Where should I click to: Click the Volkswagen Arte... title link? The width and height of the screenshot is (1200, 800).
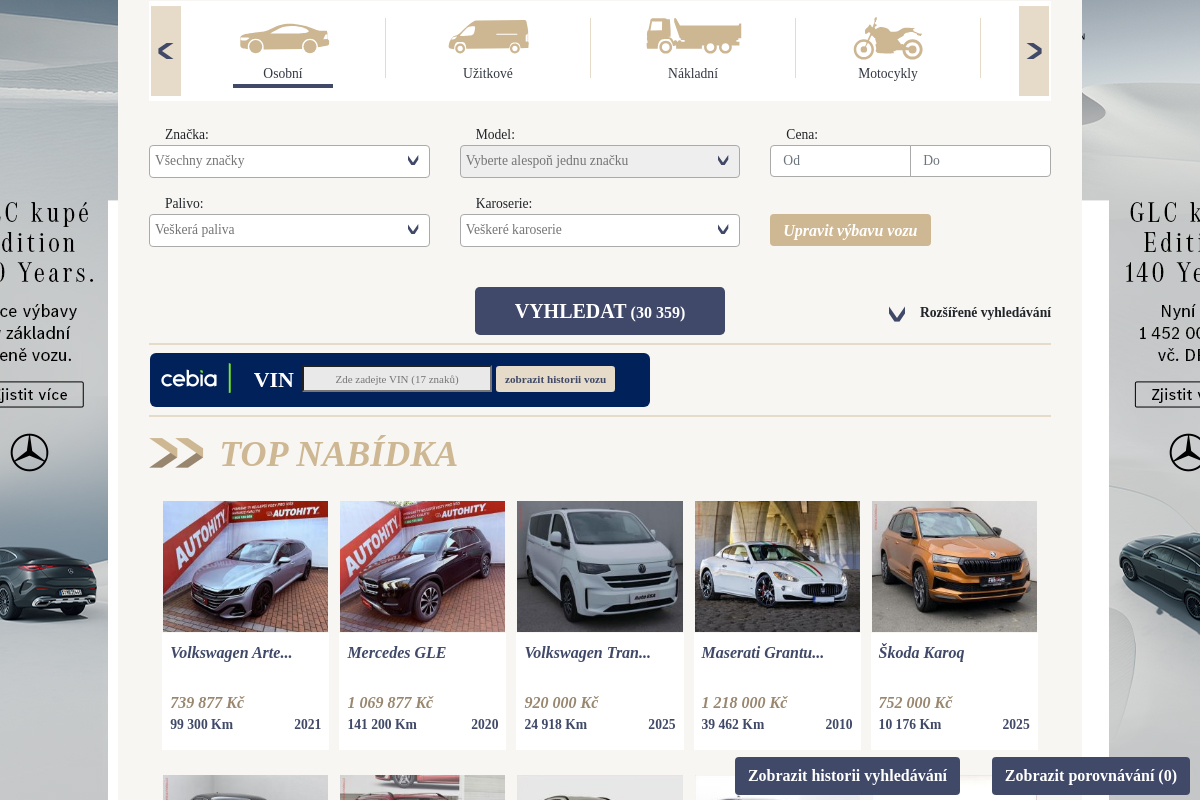[231, 653]
